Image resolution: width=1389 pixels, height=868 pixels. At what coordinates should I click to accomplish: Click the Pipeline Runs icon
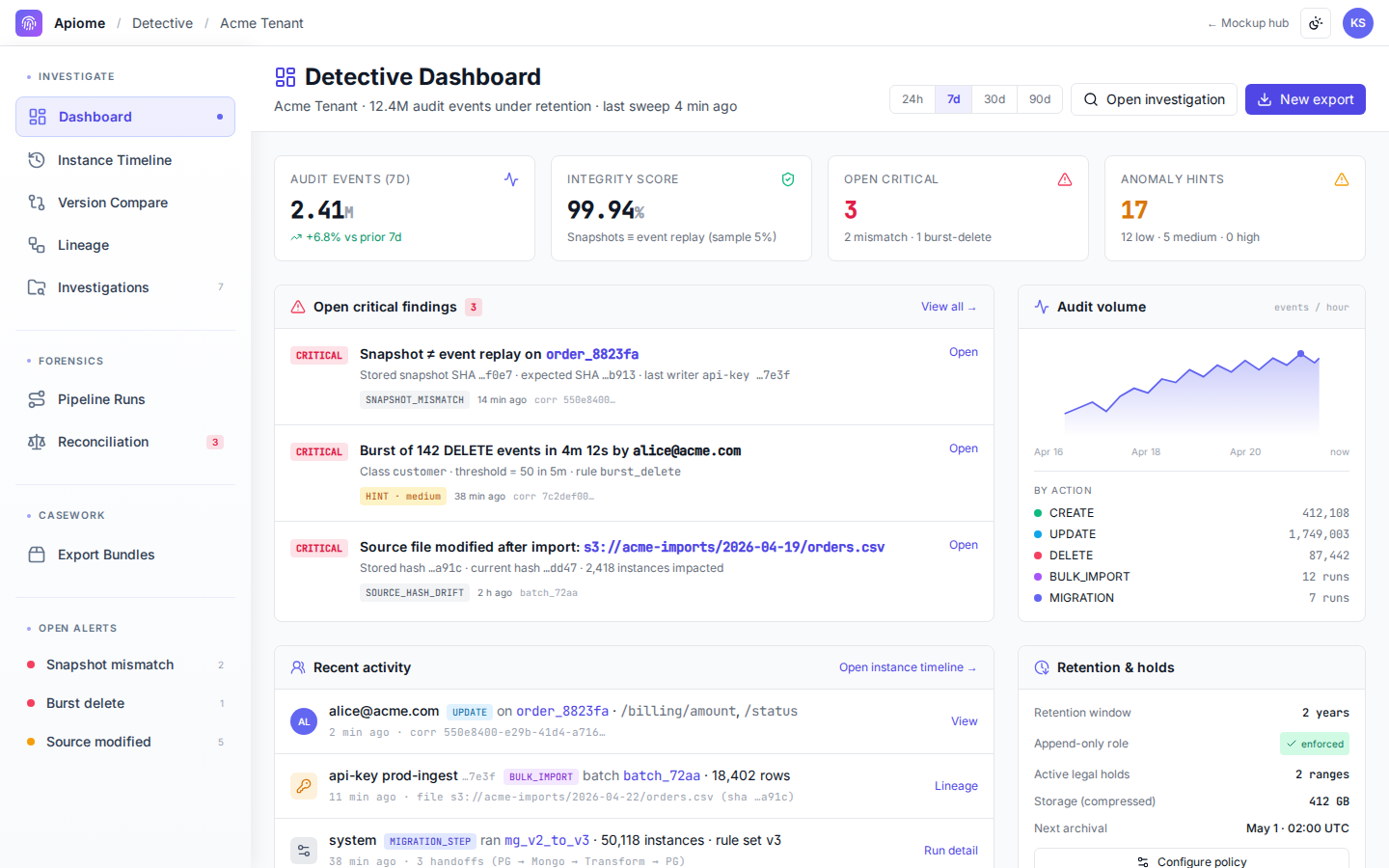[37, 399]
